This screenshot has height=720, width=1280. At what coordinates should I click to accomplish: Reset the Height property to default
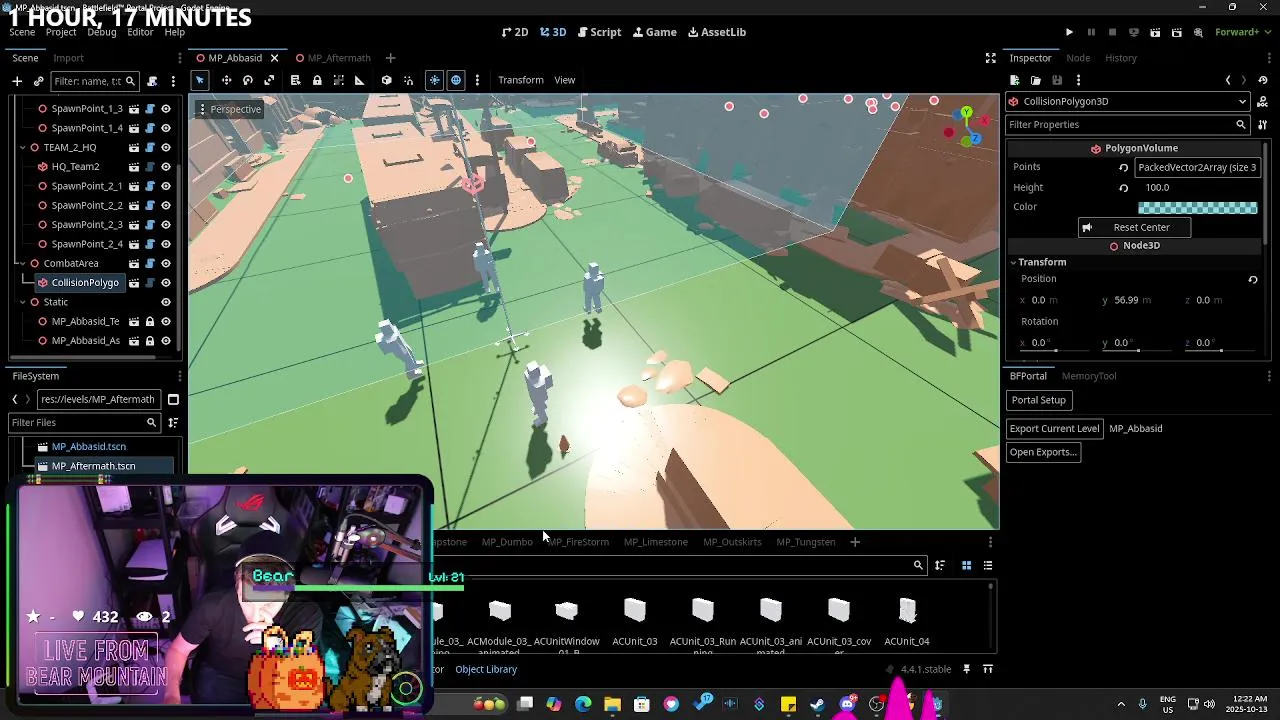(x=1123, y=188)
